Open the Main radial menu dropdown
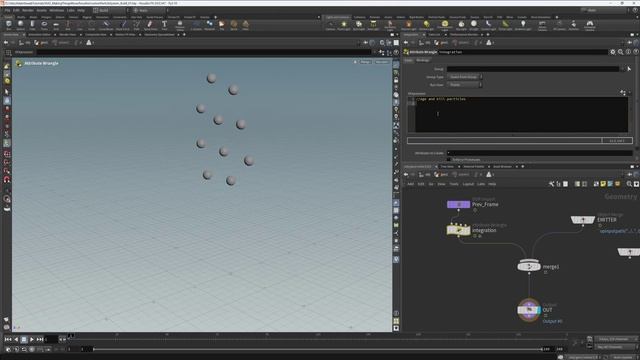This screenshot has height=360, width=640. click(149, 10)
